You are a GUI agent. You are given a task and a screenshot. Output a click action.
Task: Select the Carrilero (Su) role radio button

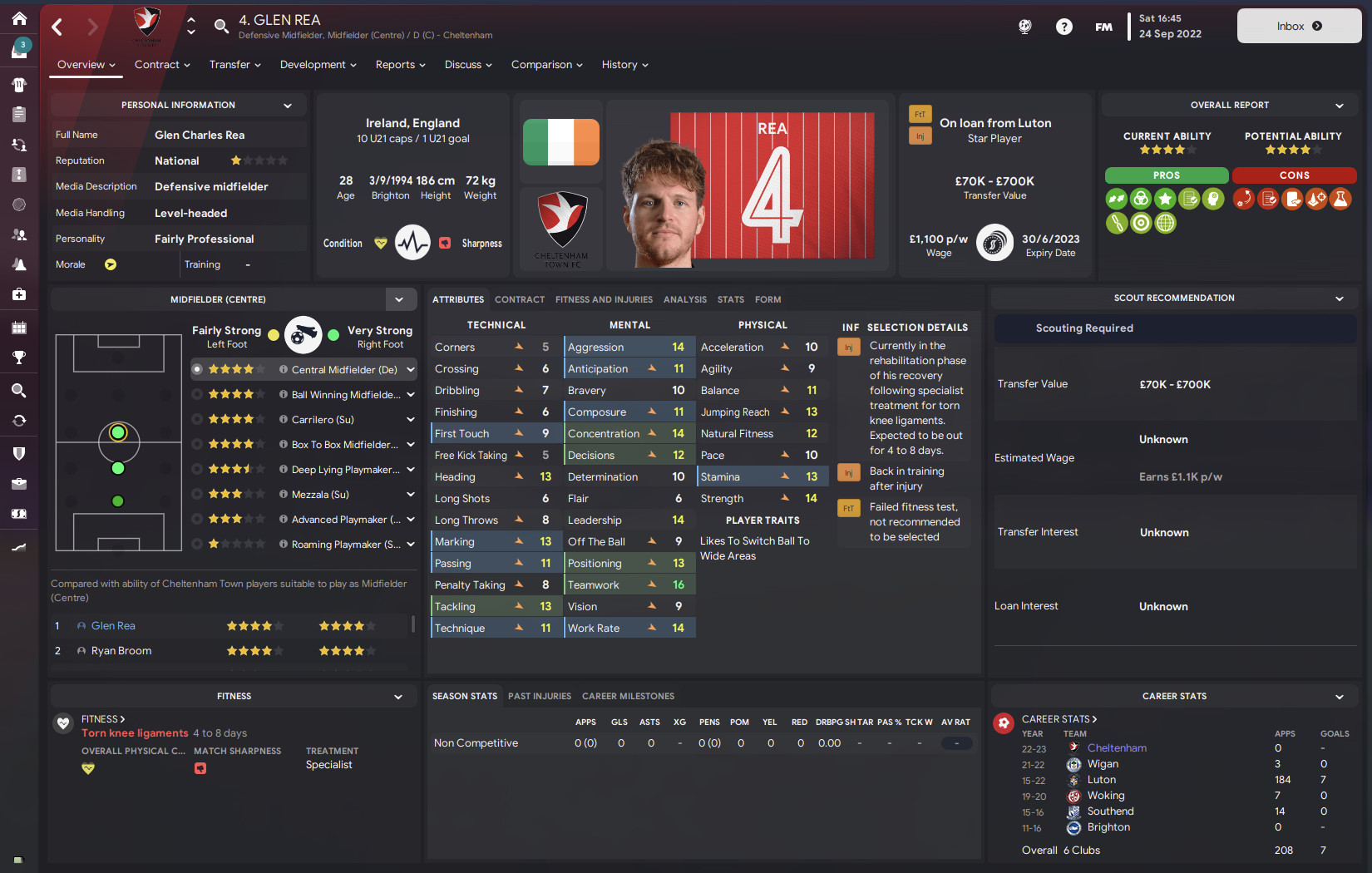[197, 419]
